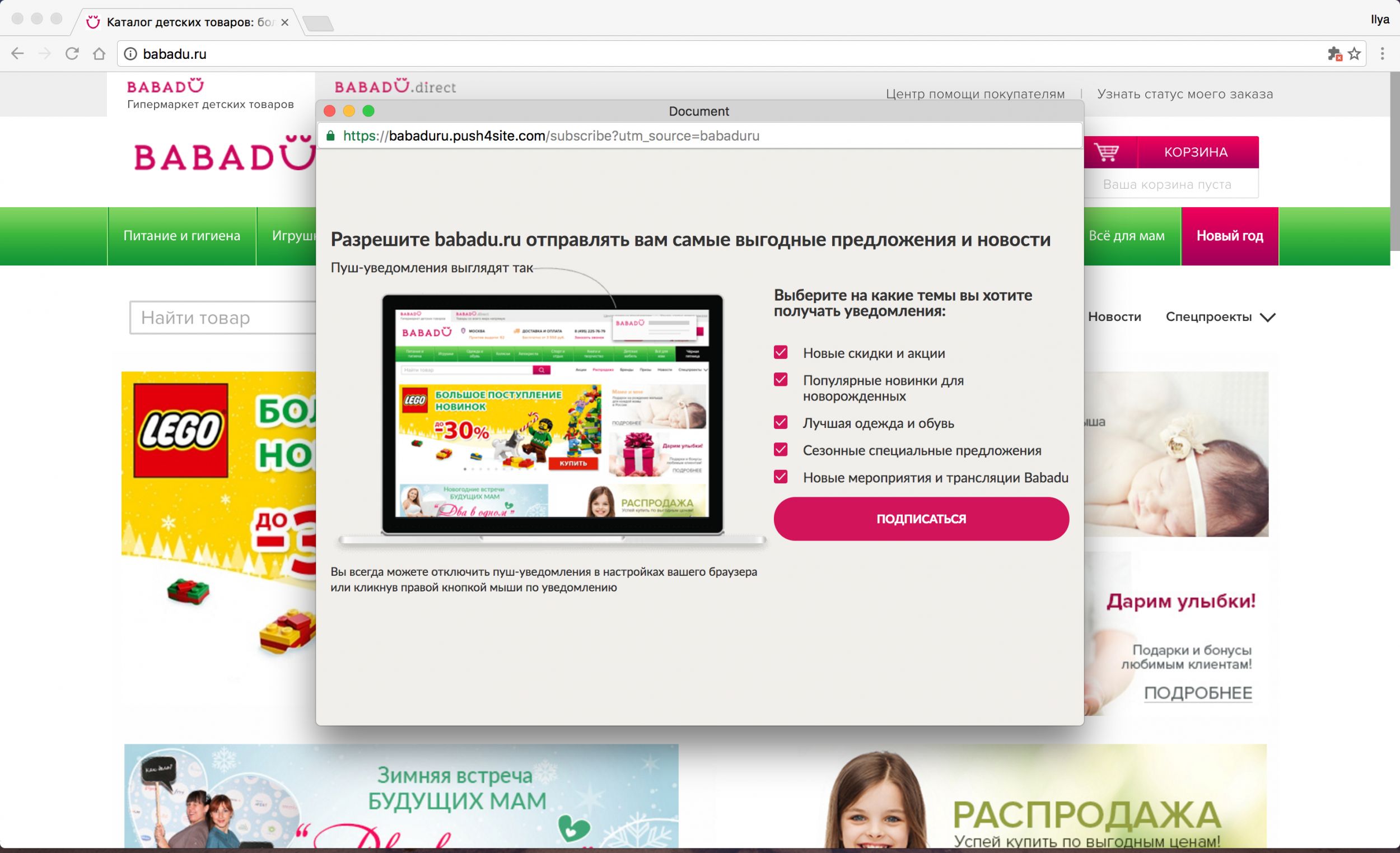Close the browser tab 'Каталог детских товаров'
The image size is (1400, 853).
click(x=284, y=22)
